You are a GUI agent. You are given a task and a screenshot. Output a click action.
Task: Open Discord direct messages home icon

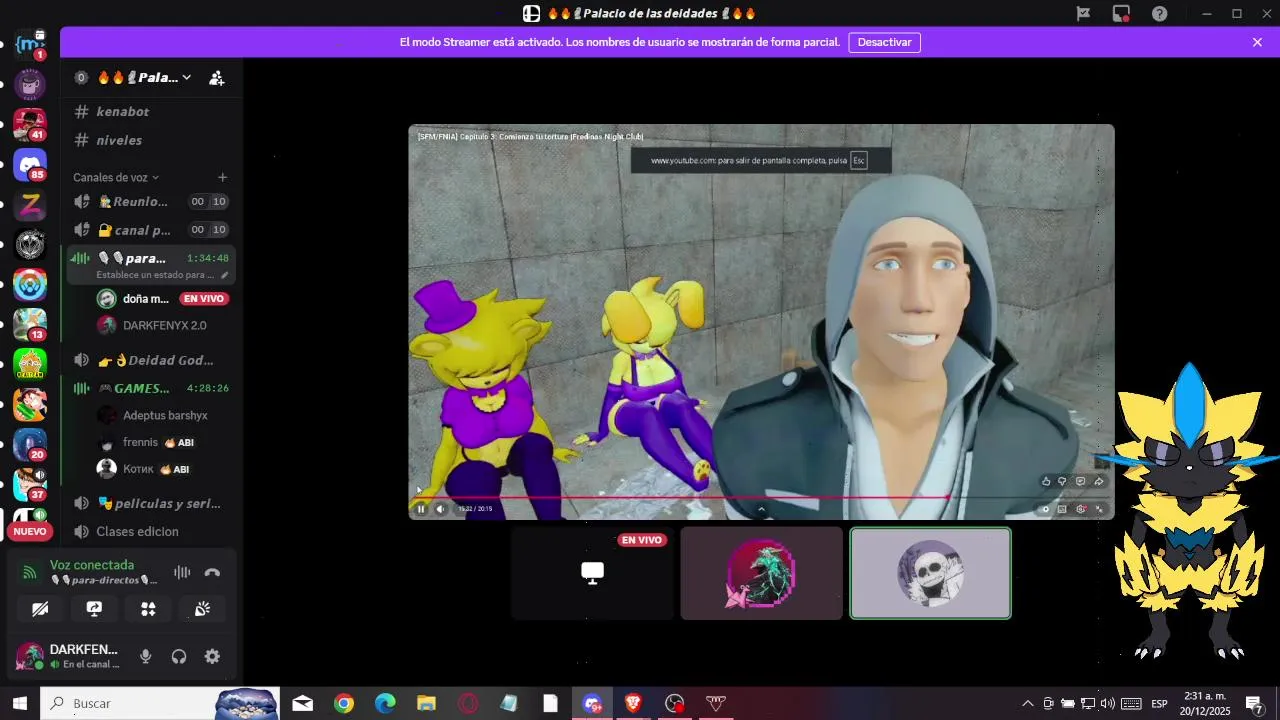[x=30, y=165]
